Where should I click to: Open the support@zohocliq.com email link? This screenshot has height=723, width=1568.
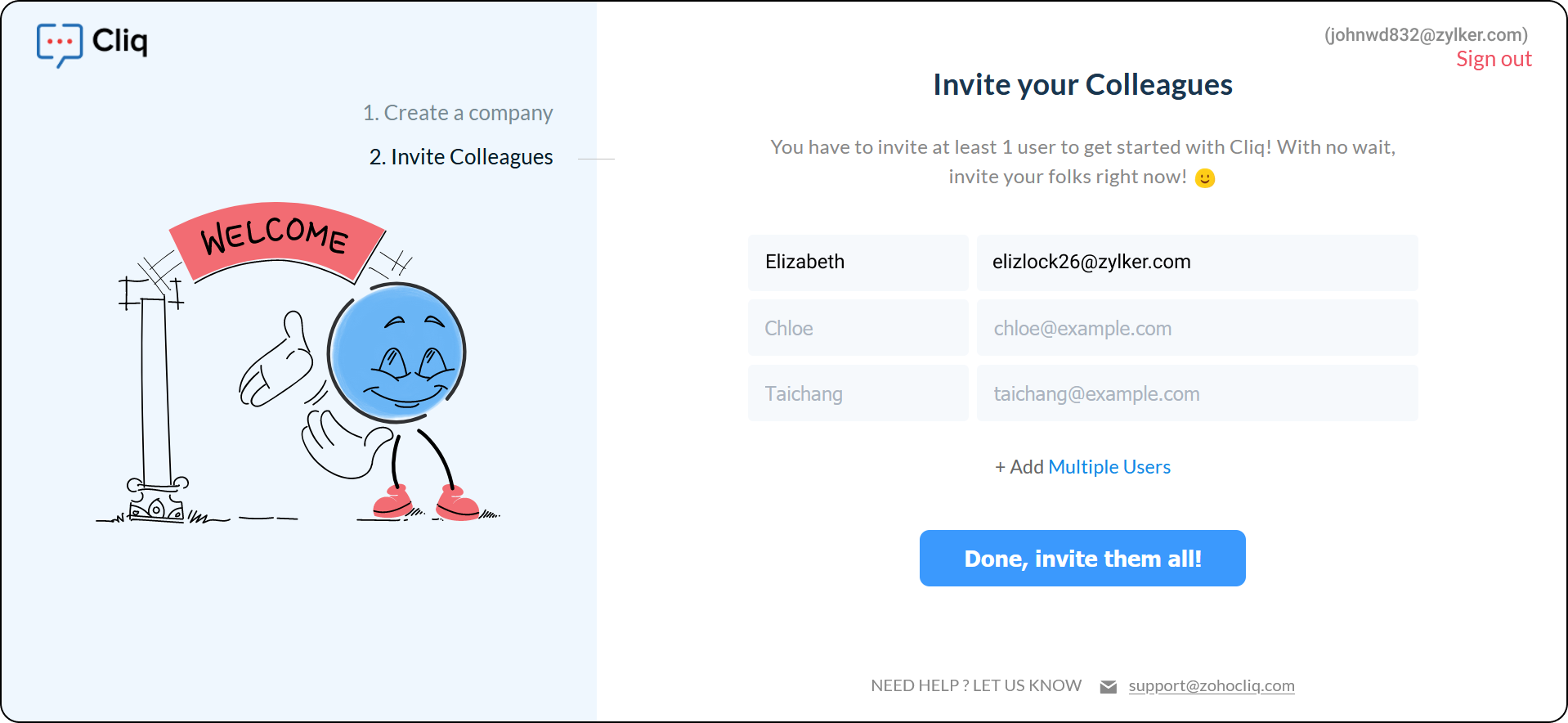point(1211,686)
